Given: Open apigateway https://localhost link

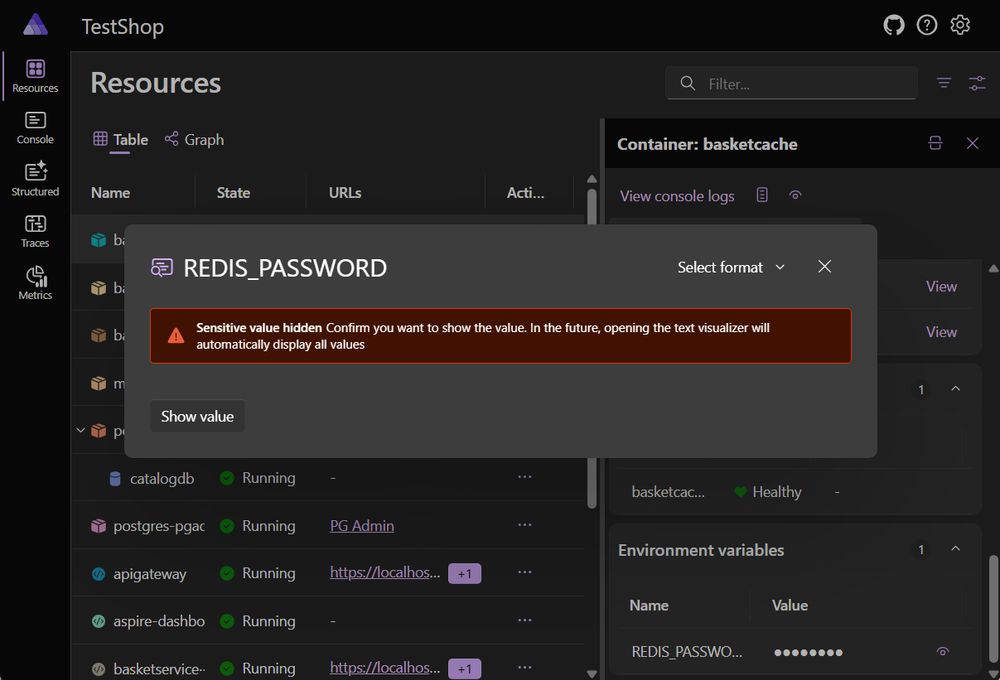Looking at the screenshot, I should coord(385,573).
